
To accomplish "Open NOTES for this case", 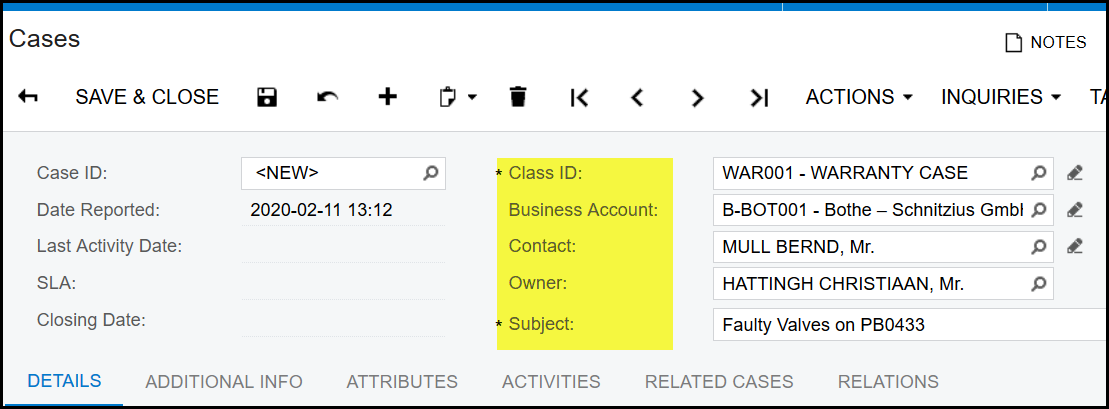I will tap(1045, 42).
